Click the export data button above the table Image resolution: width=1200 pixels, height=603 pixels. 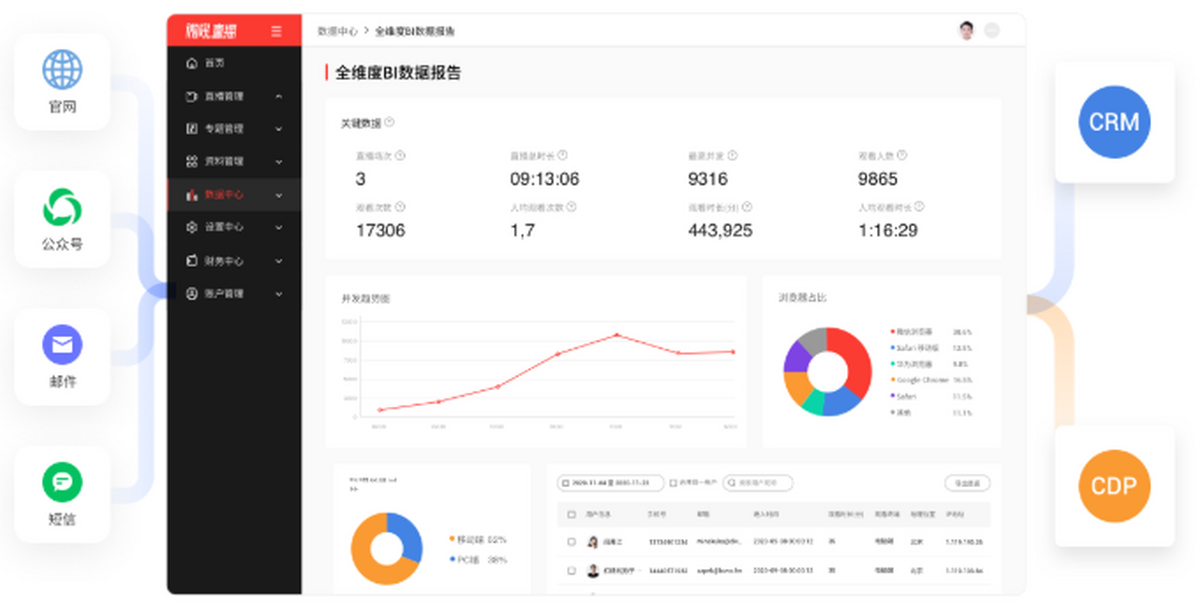[968, 482]
